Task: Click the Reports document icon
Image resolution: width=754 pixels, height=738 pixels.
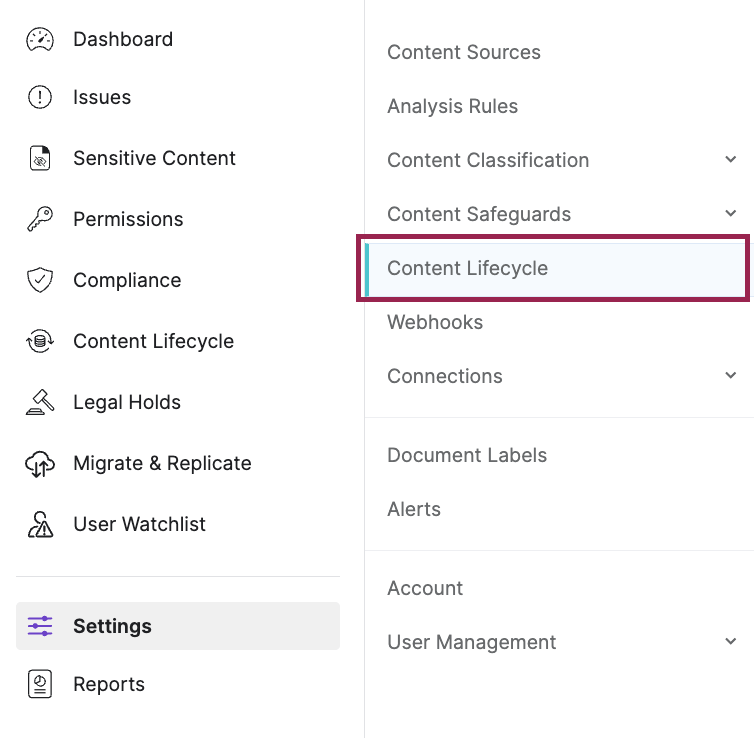Action: 40,684
